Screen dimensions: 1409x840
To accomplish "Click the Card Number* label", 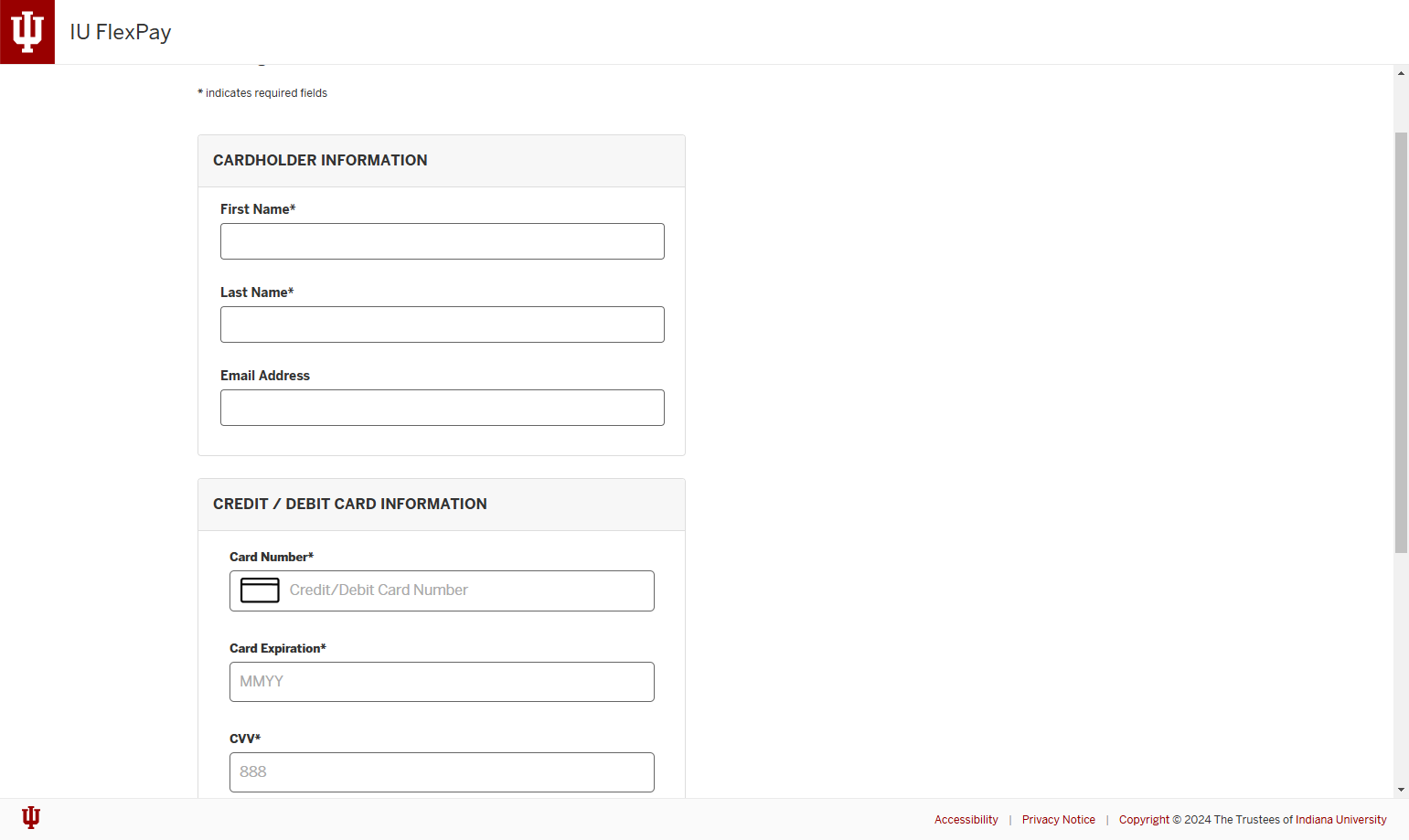I will [272, 557].
